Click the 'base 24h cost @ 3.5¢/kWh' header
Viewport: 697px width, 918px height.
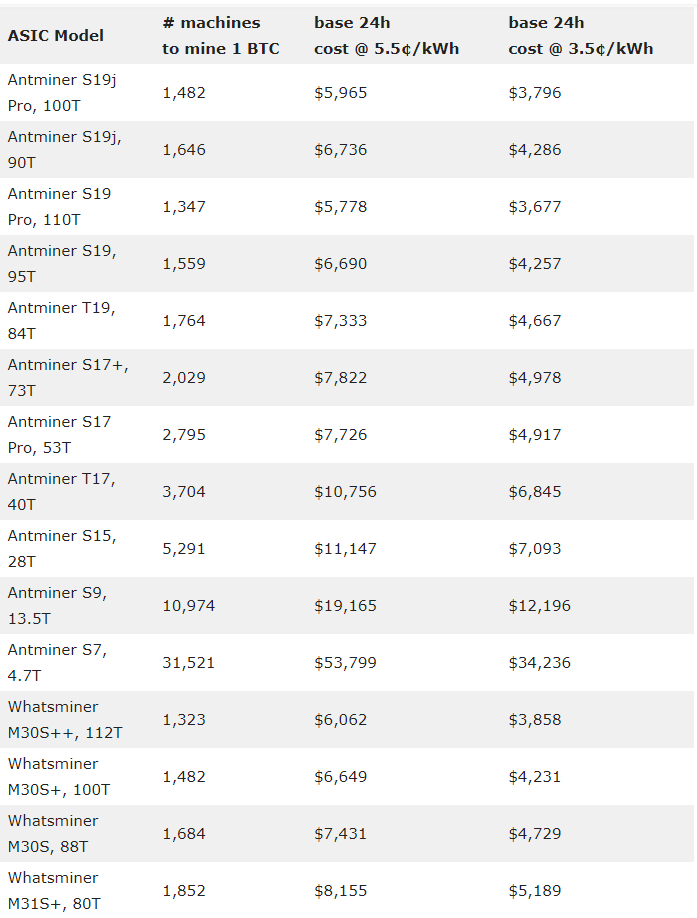tap(580, 36)
